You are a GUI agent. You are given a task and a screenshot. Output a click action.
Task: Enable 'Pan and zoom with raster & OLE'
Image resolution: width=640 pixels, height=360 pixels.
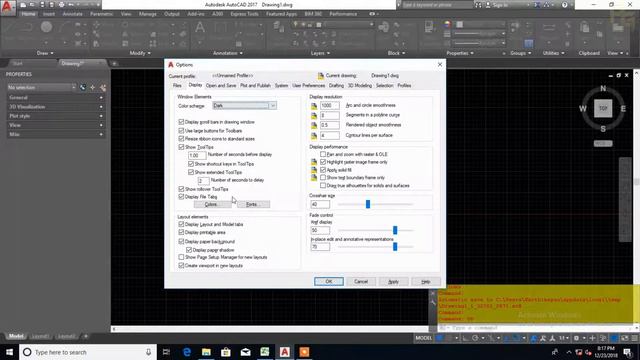tap(323, 154)
